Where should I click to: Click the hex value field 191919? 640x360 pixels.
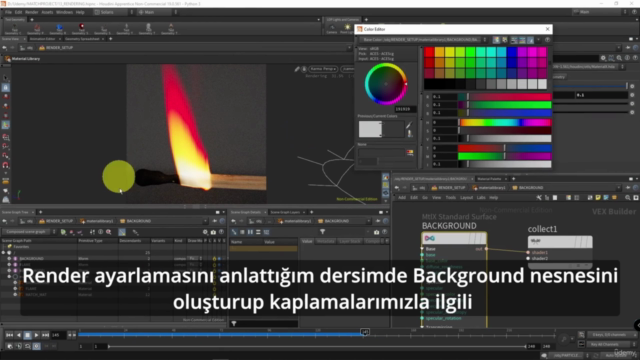click(405, 109)
